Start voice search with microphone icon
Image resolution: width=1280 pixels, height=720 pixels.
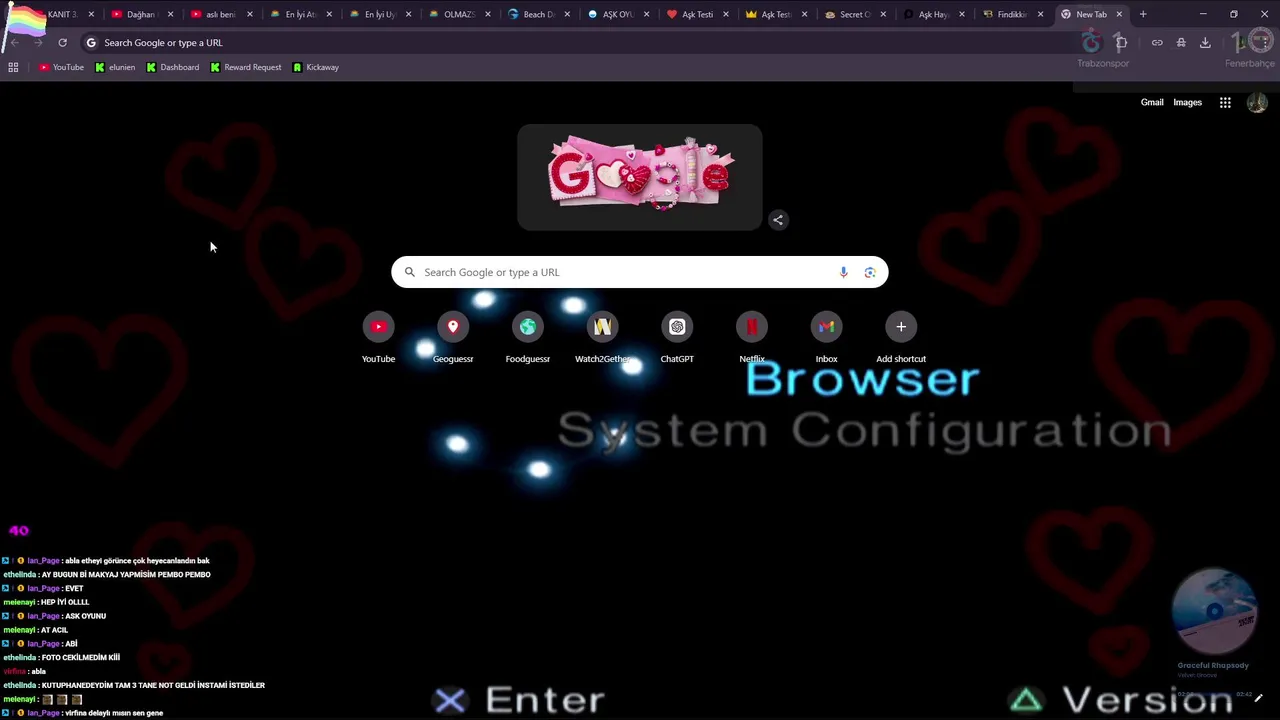[x=843, y=272]
